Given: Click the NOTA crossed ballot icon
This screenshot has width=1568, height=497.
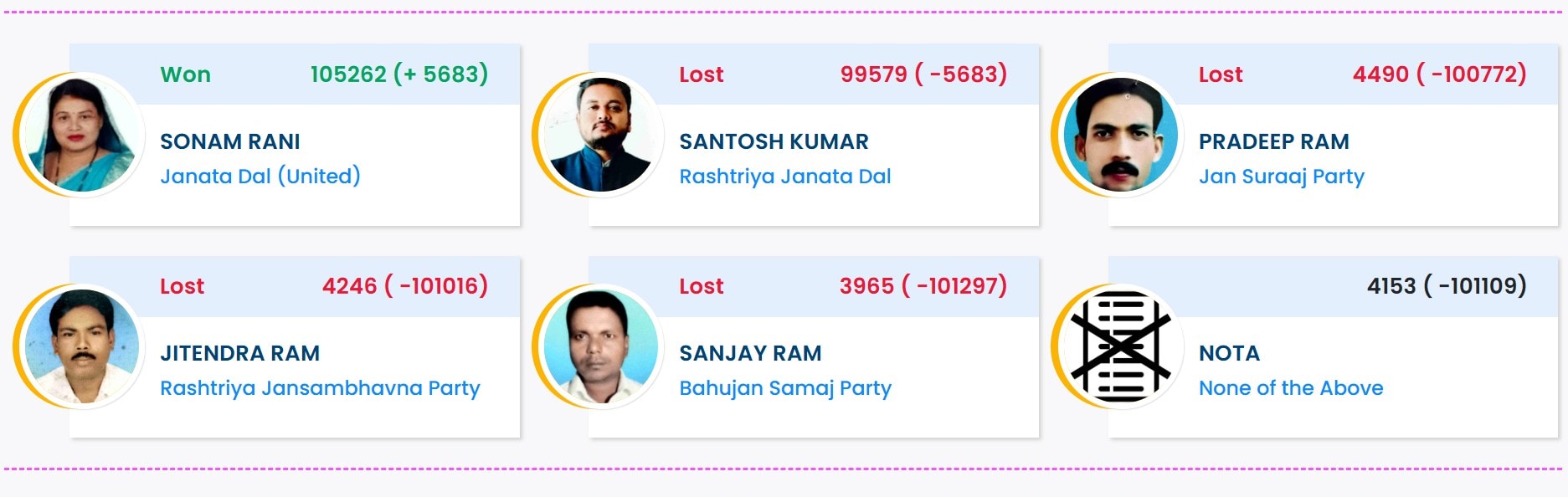Looking at the screenshot, I should point(1119,346).
